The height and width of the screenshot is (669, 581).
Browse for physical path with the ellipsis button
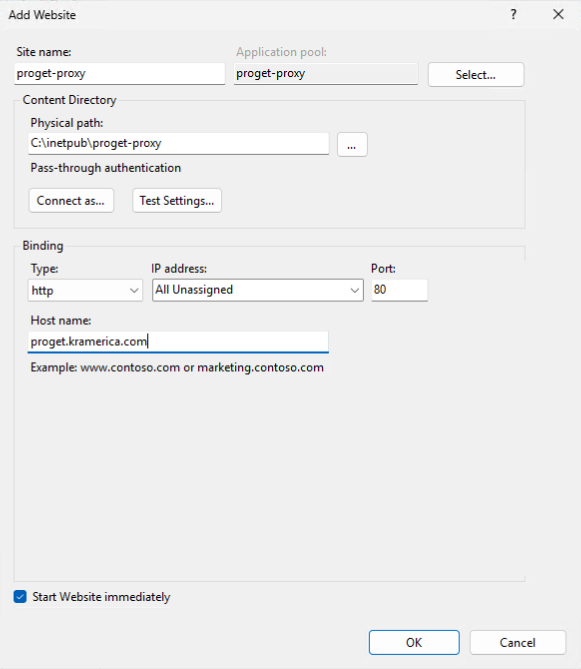(352, 145)
